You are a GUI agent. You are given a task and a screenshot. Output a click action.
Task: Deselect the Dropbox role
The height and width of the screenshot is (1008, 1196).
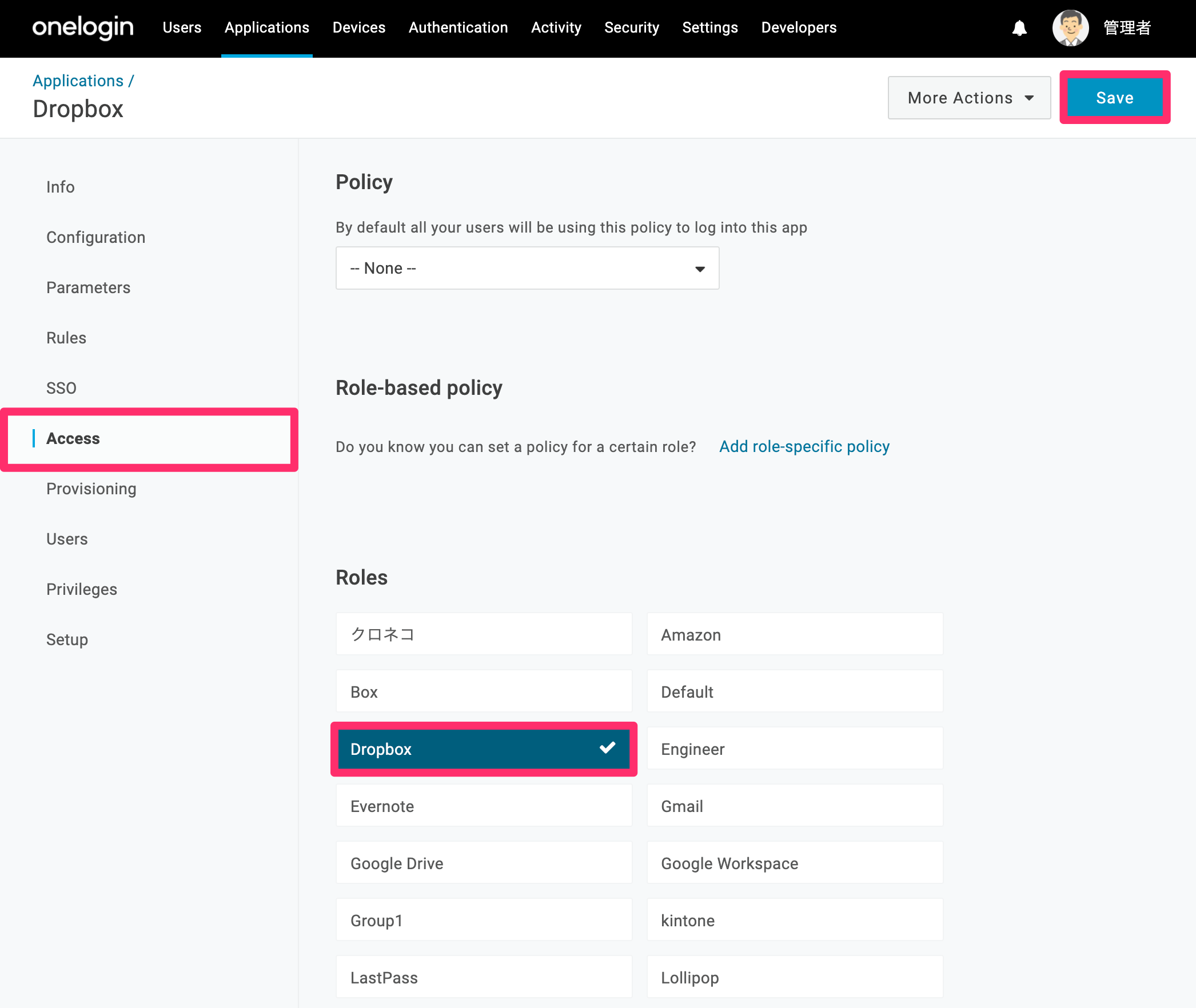[x=484, y=749]
